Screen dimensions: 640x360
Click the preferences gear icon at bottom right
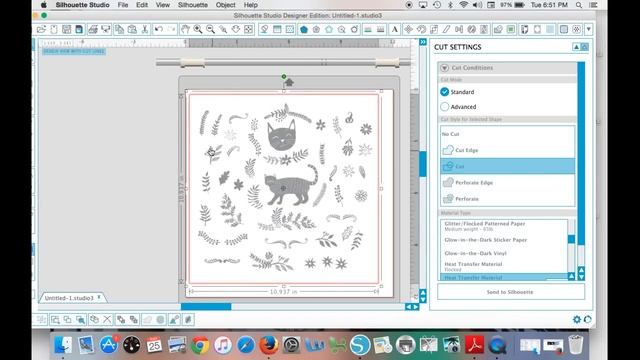[x=577, y=319]
